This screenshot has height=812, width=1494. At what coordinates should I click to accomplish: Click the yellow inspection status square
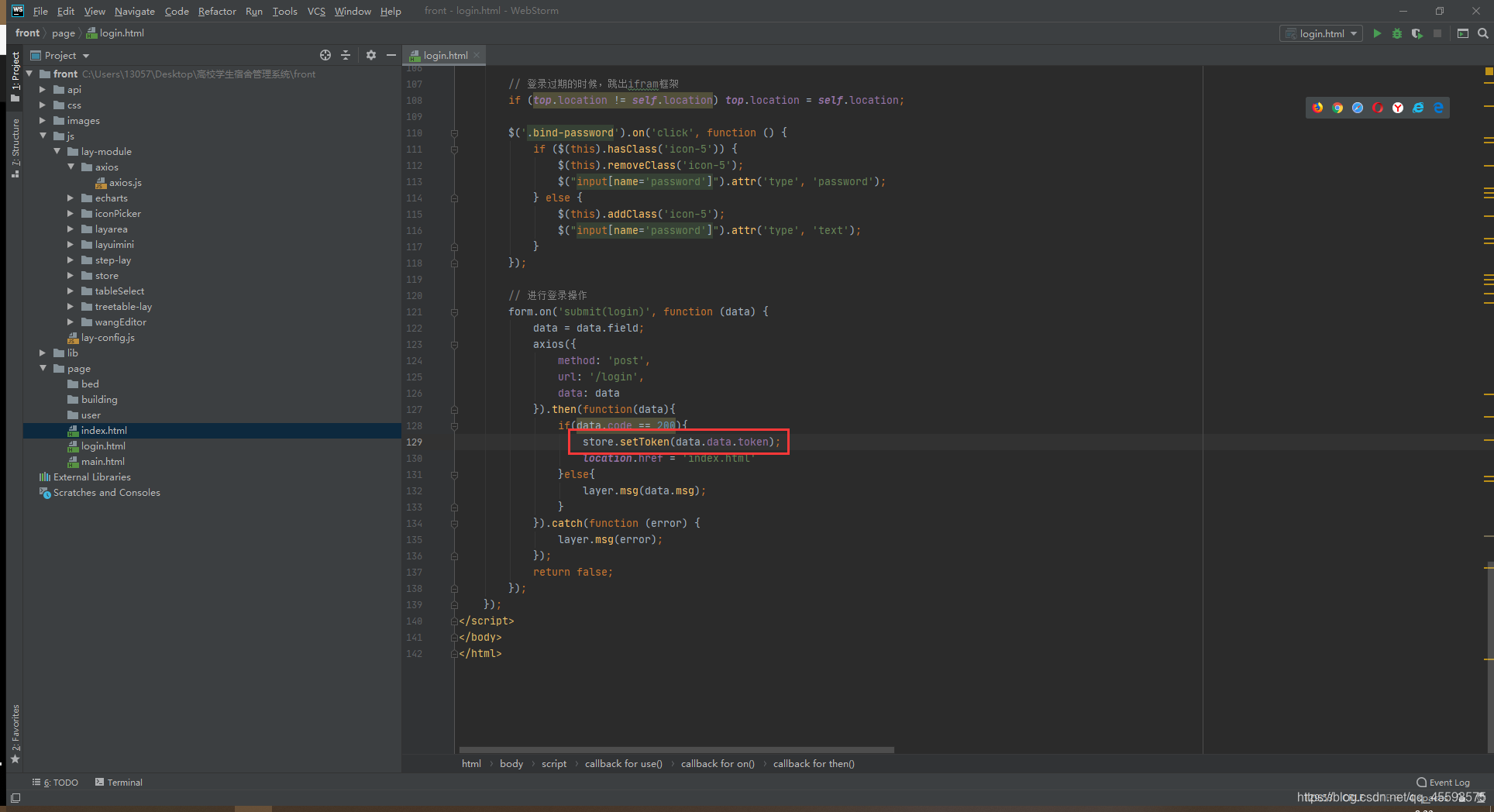(1489, 71)
